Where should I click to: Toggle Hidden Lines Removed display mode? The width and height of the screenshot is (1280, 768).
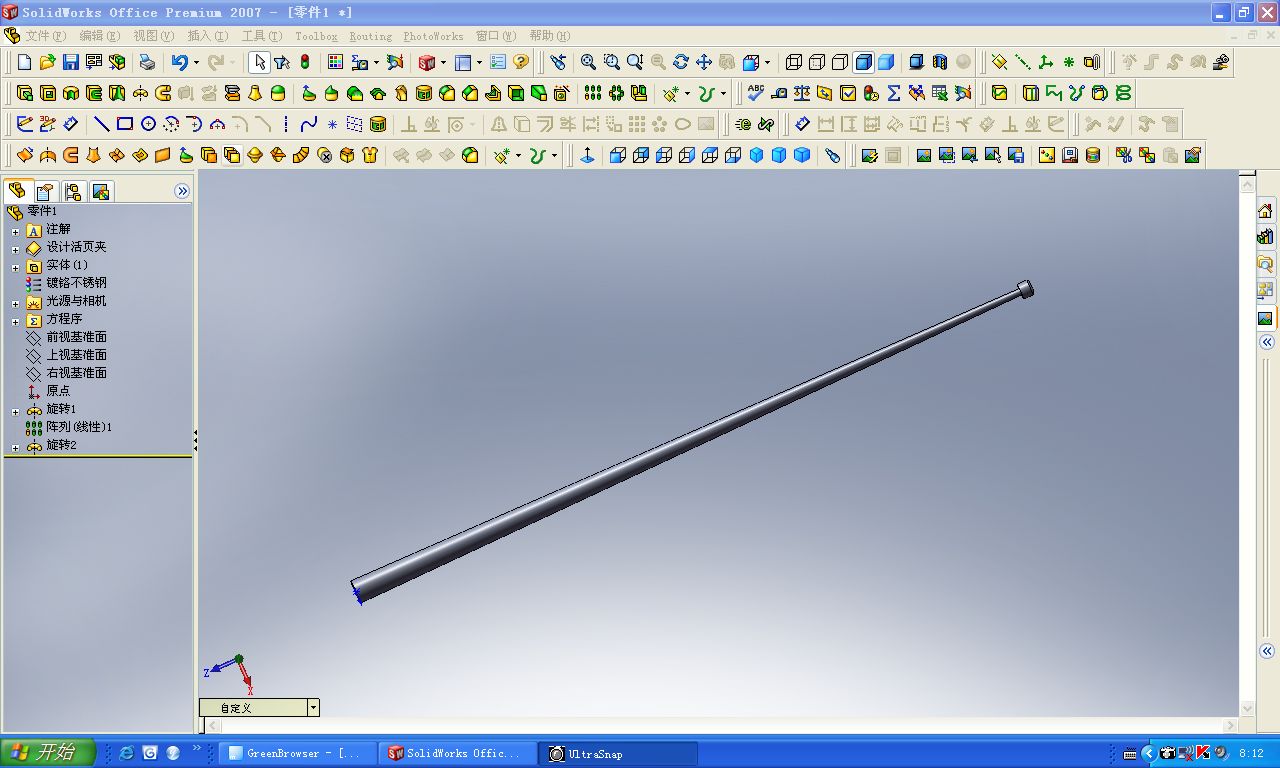pos(840,62)
